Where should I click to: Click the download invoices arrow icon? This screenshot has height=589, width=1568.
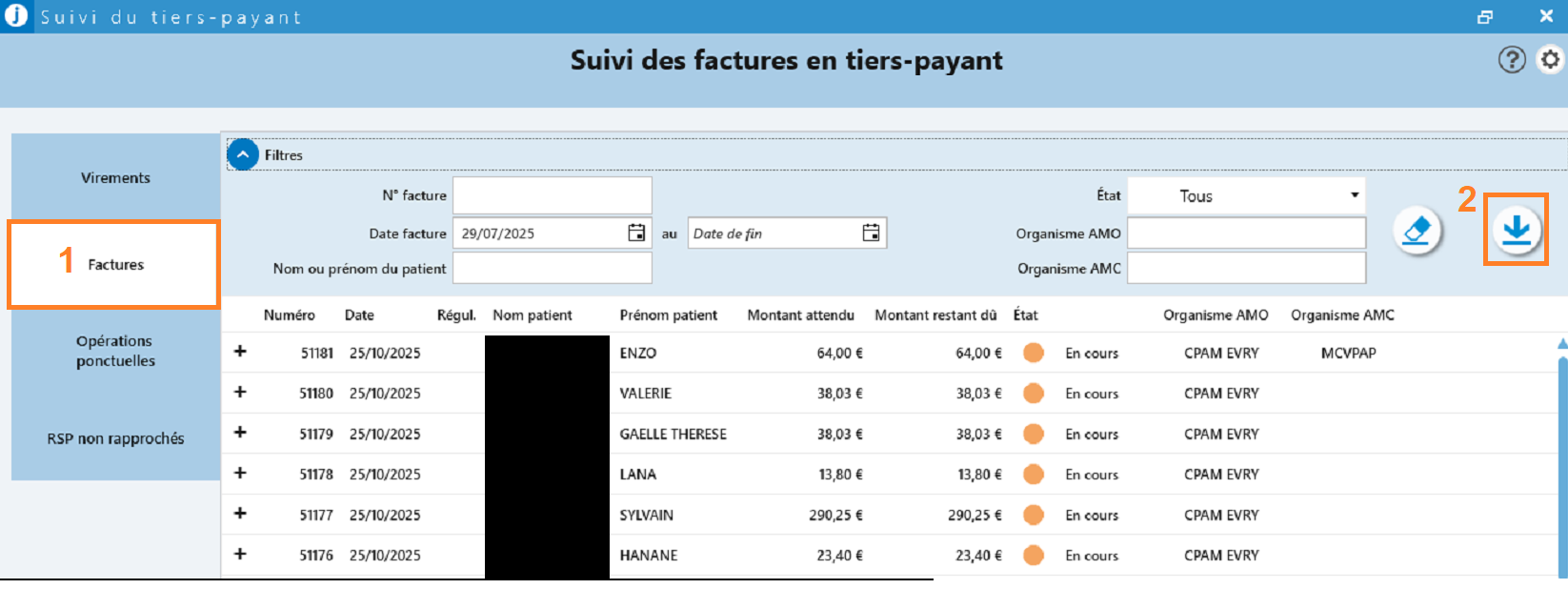[1516, 231]
